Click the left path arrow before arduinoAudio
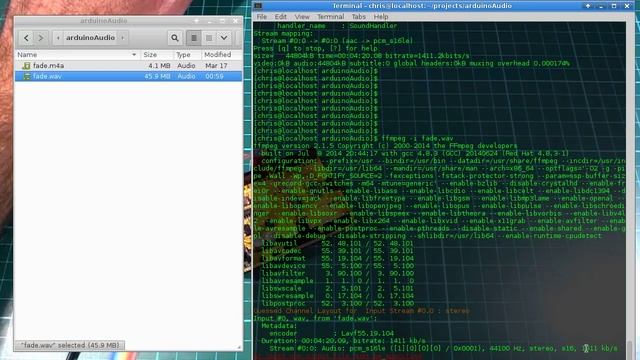This screenshot has width=640, height=360. (x=58, y=38)
